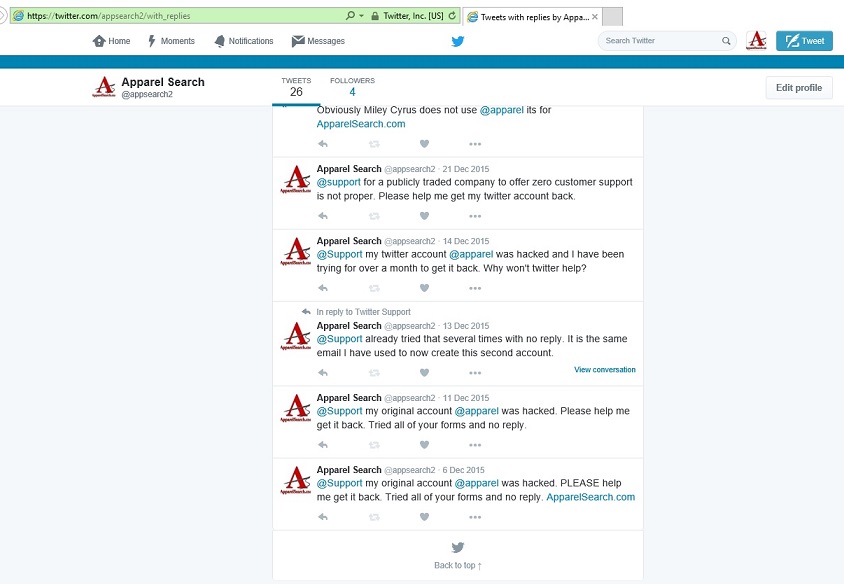Open more options on 6 Dec 2015 tweet
The width and height of the screenshot is (844, 584).
point(475,517)
